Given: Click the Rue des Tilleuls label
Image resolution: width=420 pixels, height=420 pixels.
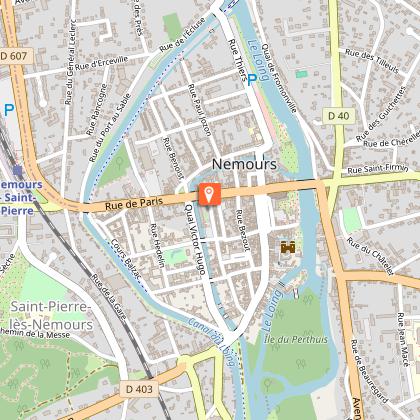Looking at the screenshot, I should [372, 61].
